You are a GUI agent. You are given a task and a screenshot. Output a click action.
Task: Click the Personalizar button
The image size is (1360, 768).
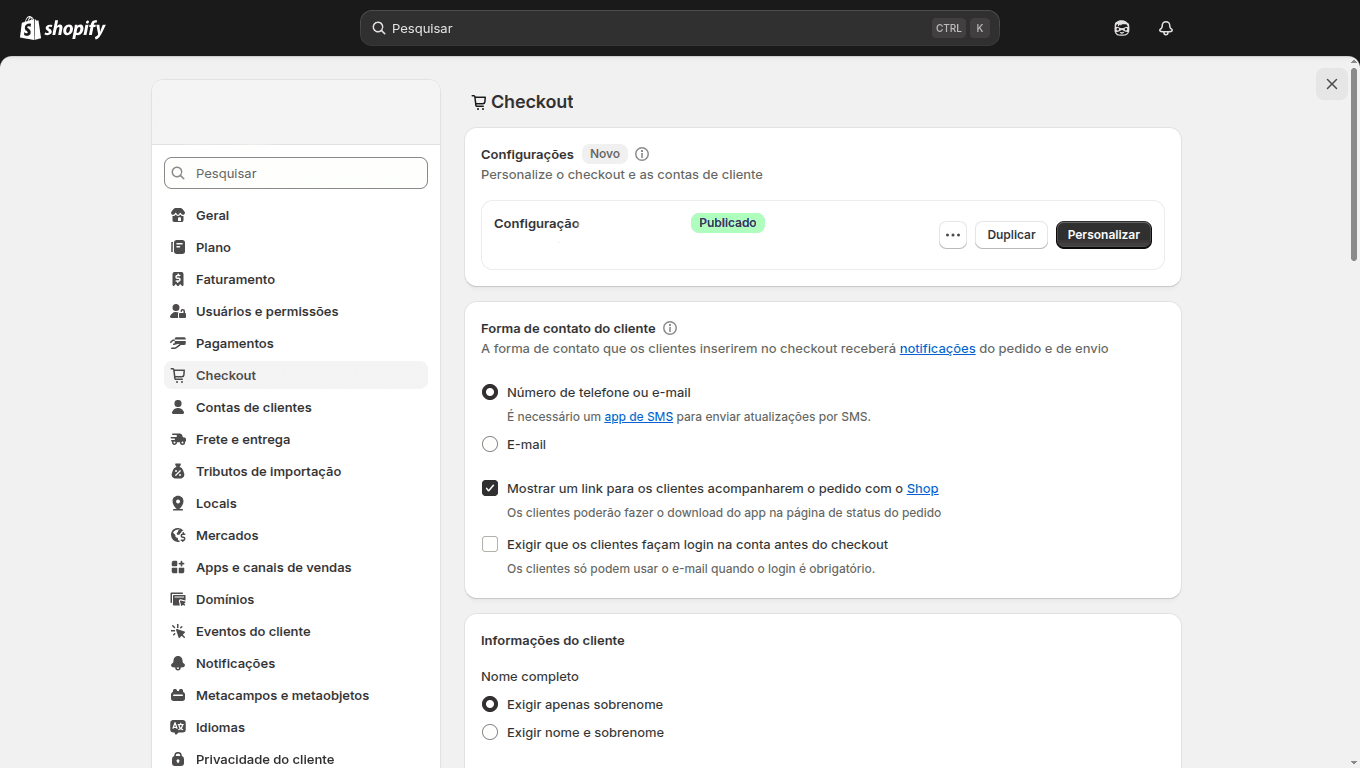coord(1103,234)
